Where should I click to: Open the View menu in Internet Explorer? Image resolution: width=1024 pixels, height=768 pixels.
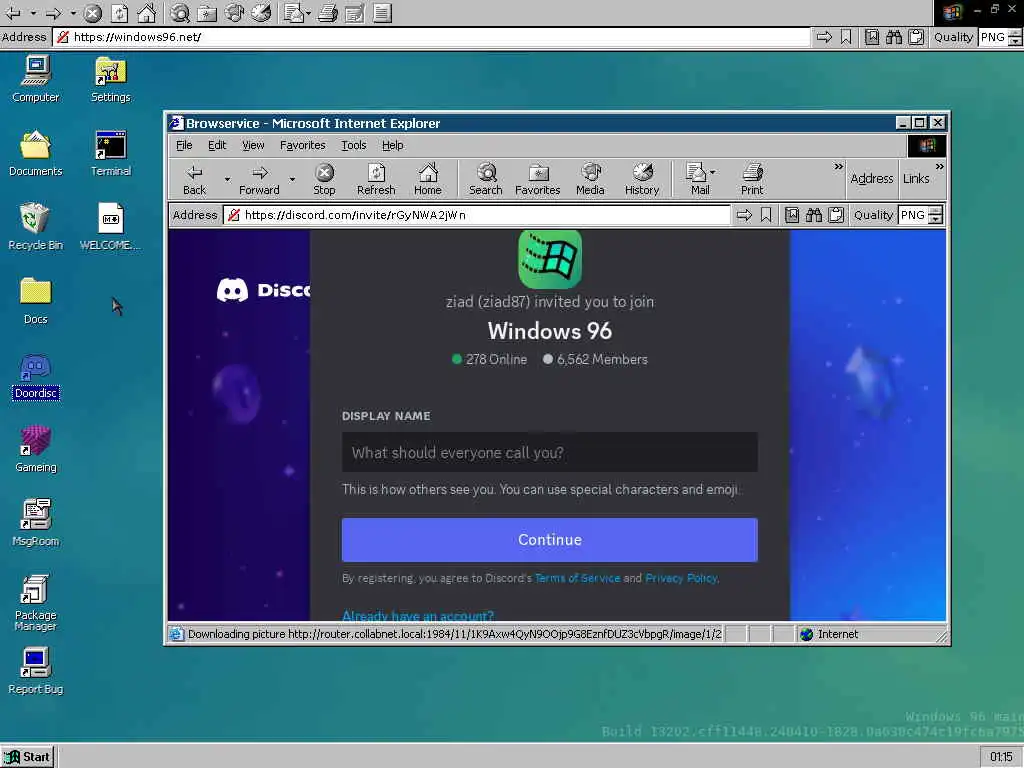253,145
